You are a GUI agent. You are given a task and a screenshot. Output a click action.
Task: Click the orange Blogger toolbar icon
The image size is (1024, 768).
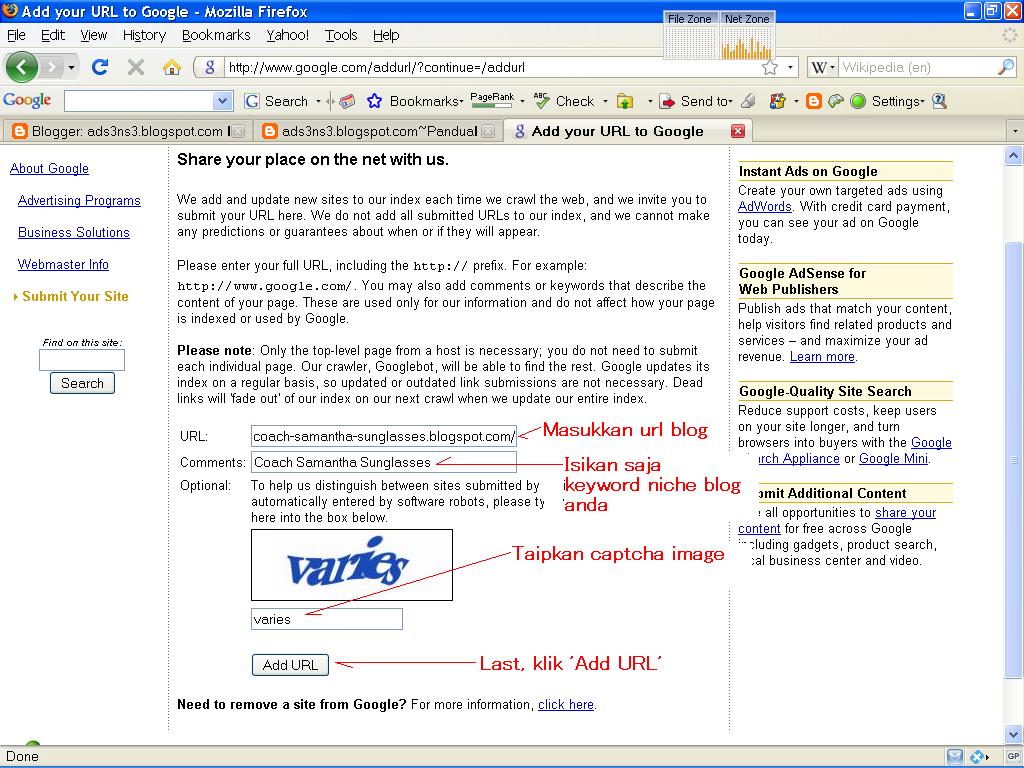pos(814,101)
